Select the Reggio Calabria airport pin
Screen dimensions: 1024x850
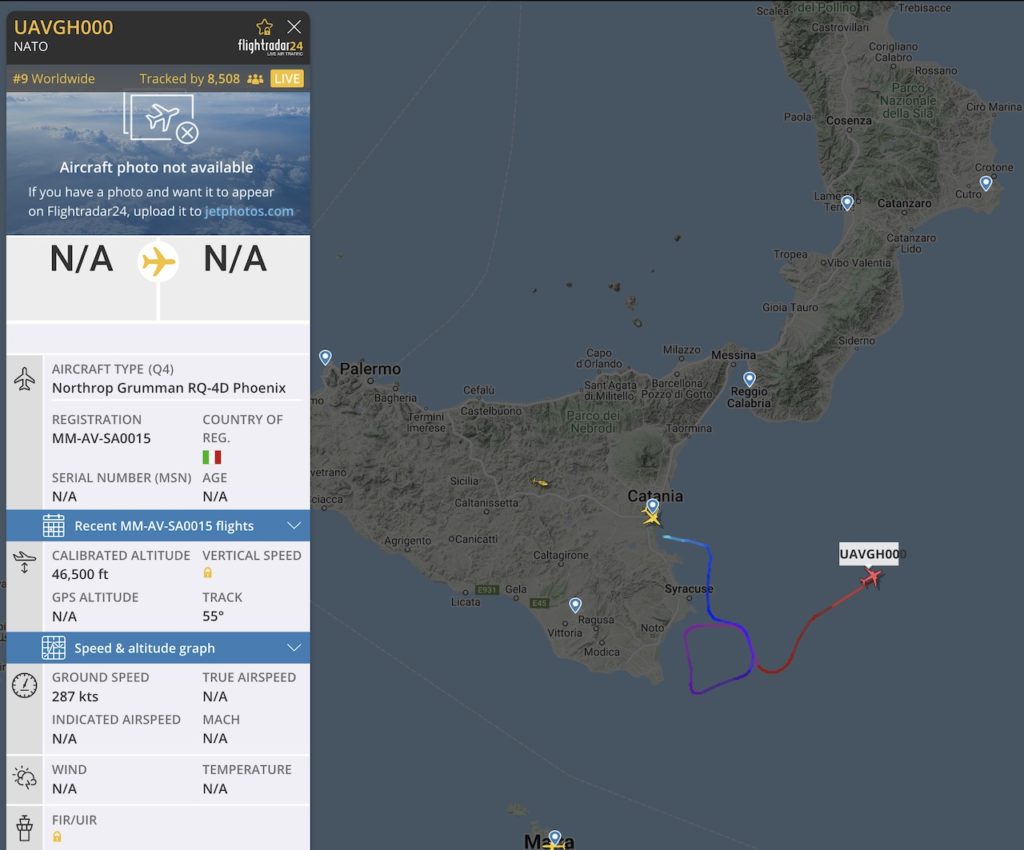pyautogui.click(x=749, y=379)
